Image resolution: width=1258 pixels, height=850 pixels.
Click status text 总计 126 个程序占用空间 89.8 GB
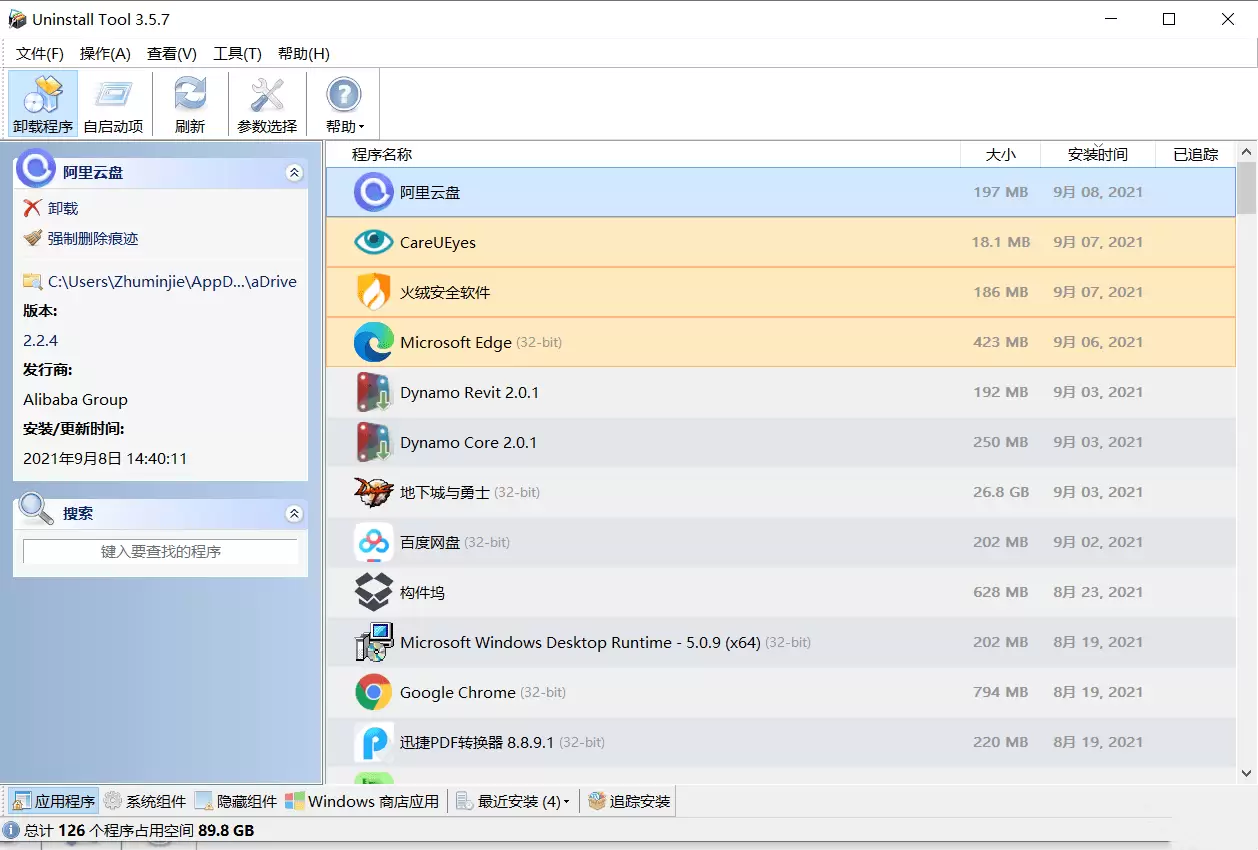[x=139, y=830]
